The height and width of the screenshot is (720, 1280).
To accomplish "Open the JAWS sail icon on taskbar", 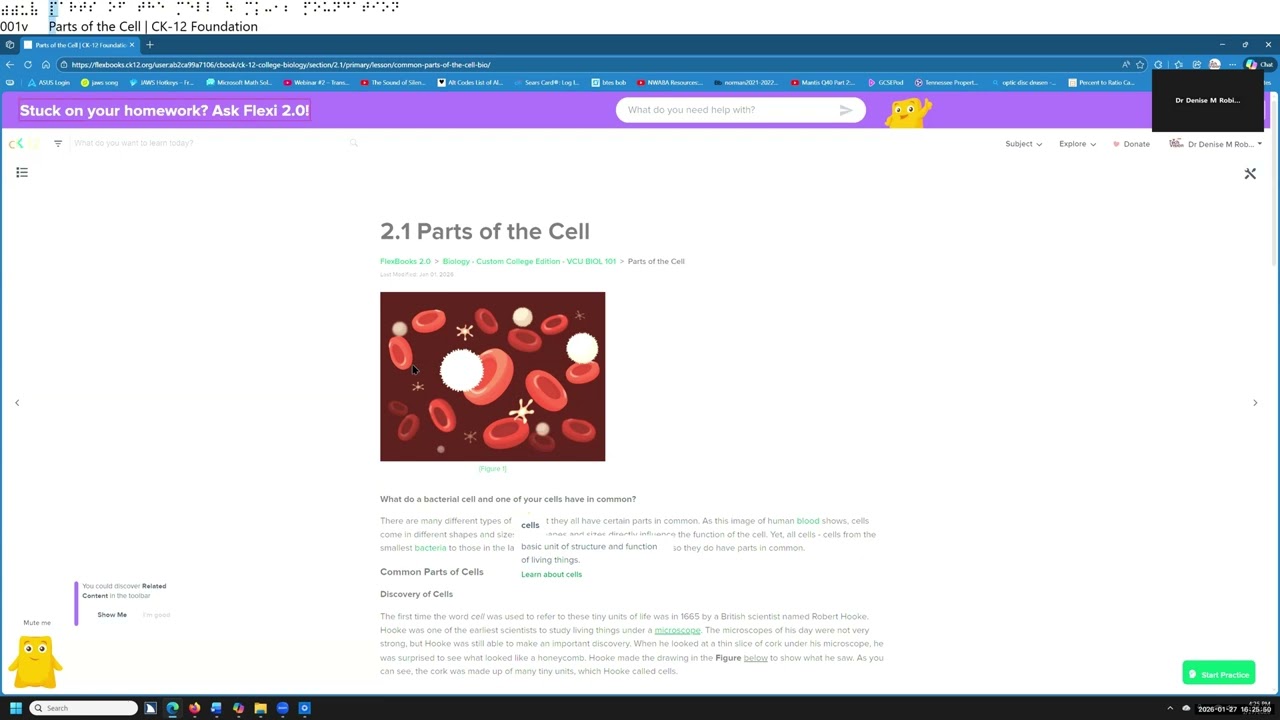I will tap(151, 708).
